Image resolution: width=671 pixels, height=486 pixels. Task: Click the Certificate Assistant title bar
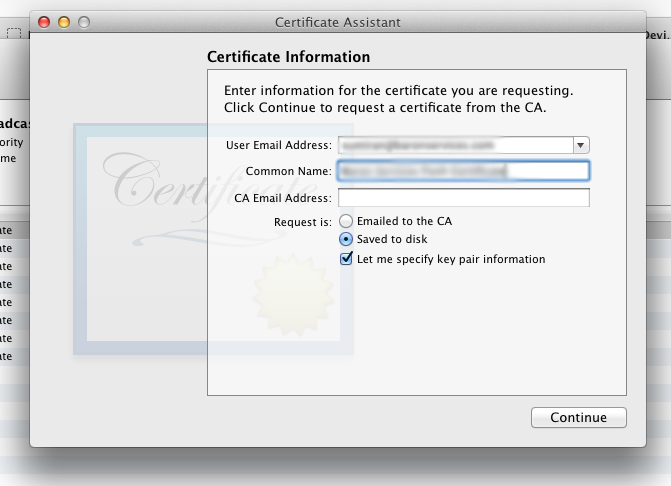pyautogui.click(x=337, y=22)
